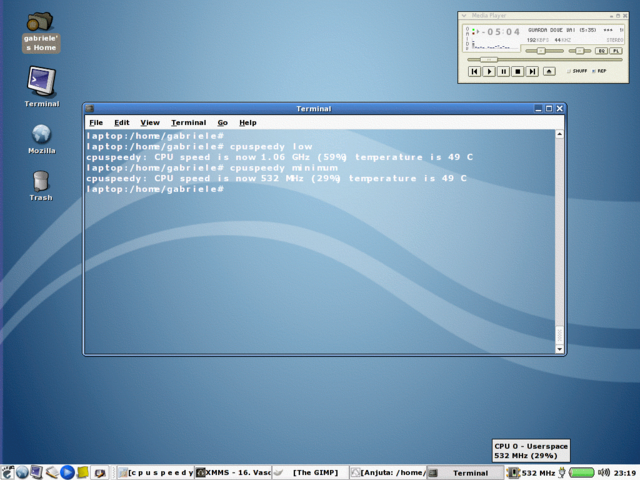640x480 pixels.
Task: Click the Terminal scrollbar up arrow
Action: click(560, 134)
